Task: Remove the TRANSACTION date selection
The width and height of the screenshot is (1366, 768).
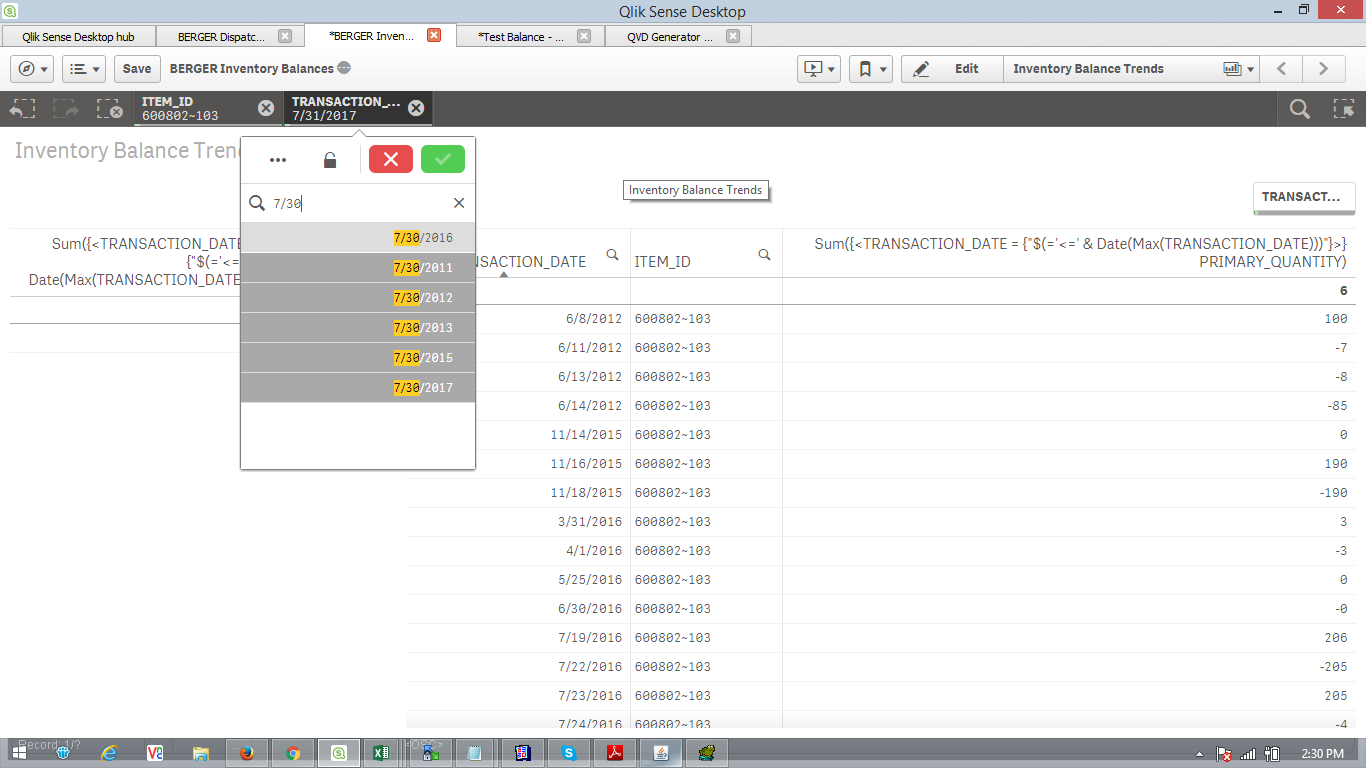Action: (416, 108)
